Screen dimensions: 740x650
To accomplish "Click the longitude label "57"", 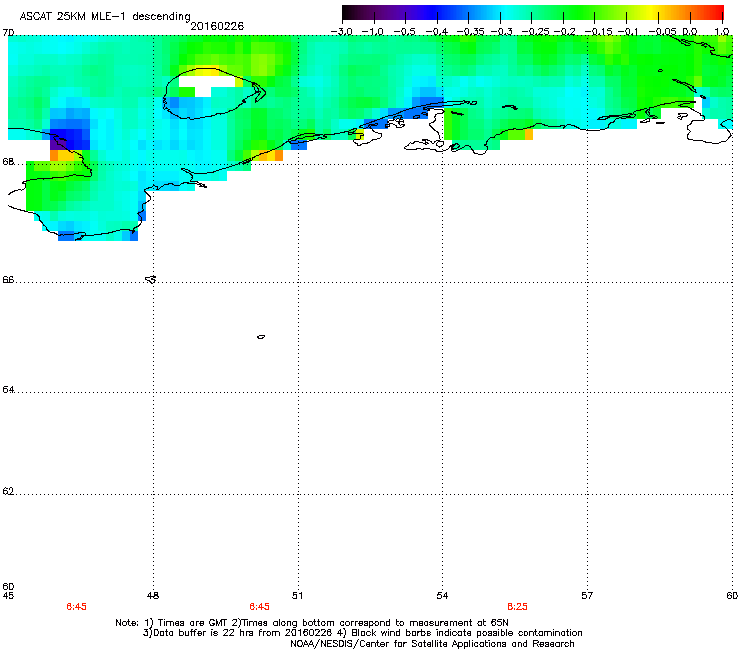I will [x=587, y=596].
